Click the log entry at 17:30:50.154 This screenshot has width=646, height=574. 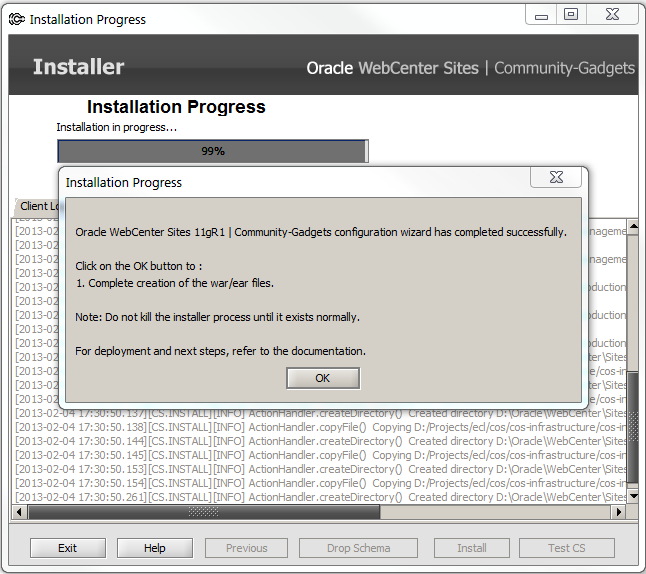click(x=321, y=483)
